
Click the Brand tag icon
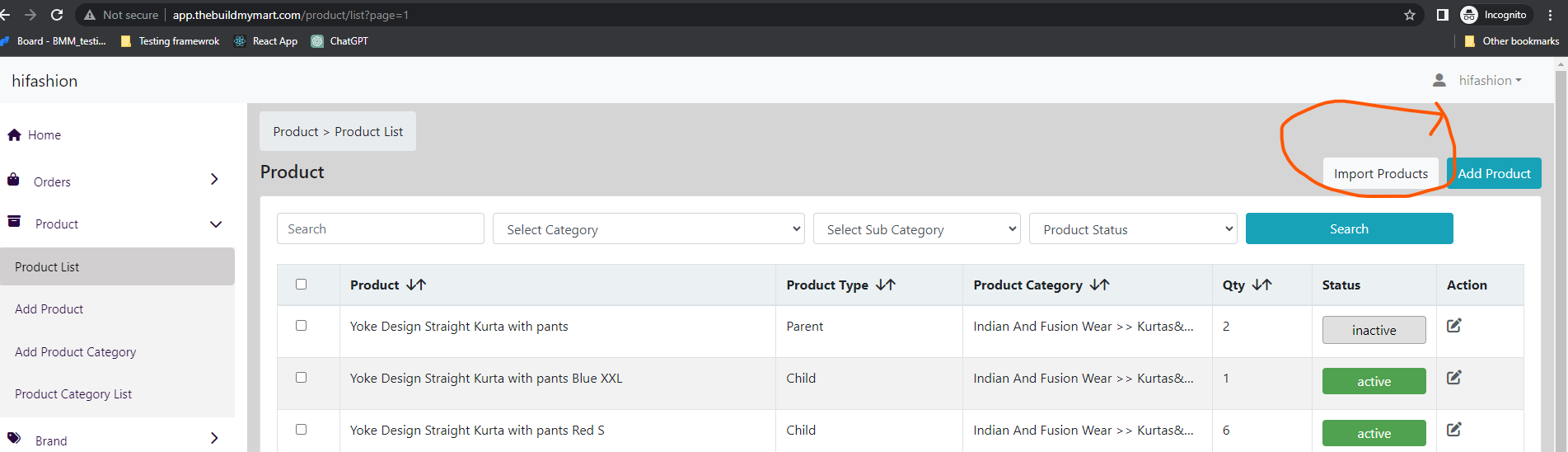[x=14, y=438]
